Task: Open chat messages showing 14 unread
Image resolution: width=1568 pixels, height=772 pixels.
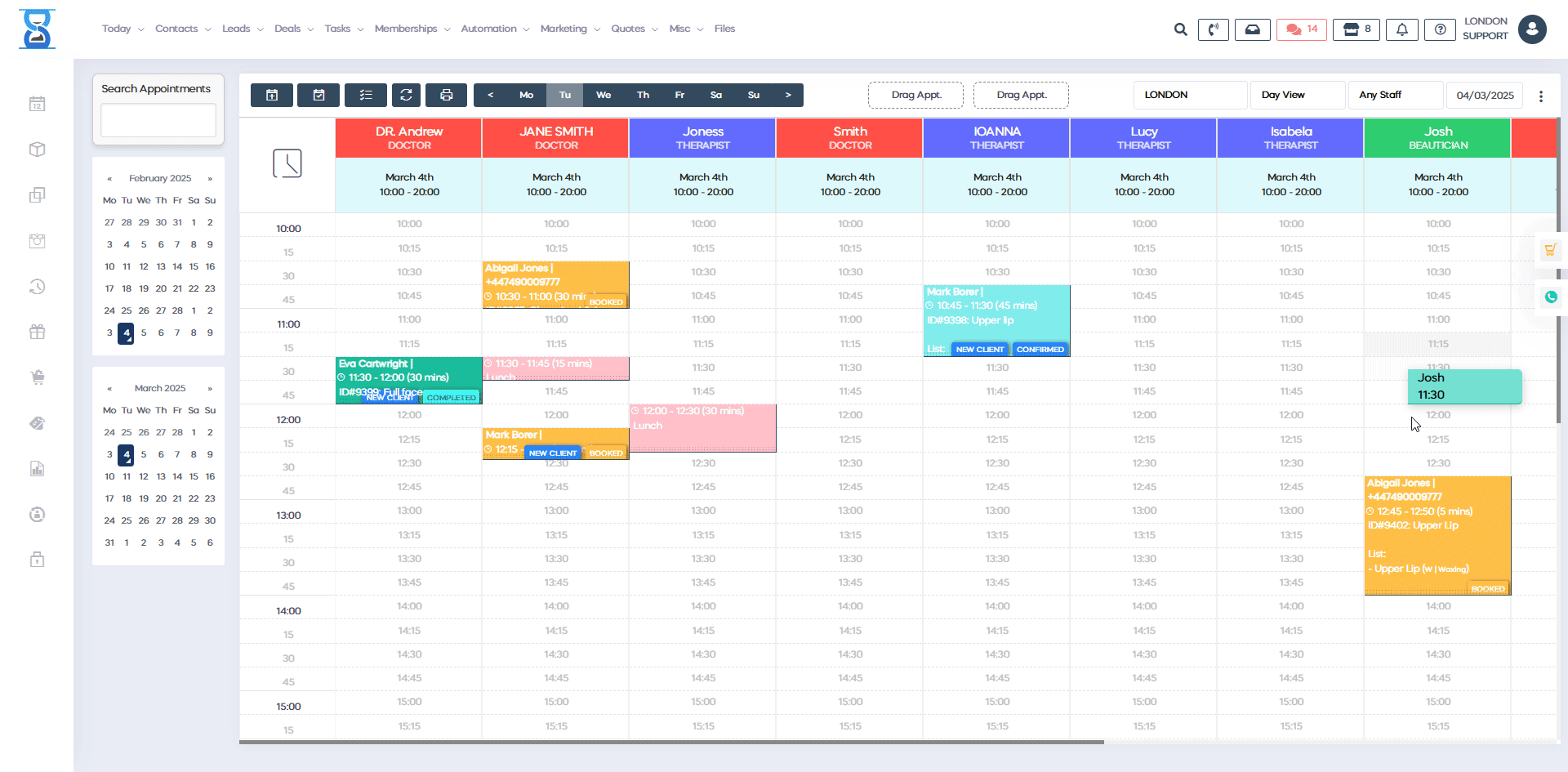Action: pyautogui.click(x=1300, y=29)
